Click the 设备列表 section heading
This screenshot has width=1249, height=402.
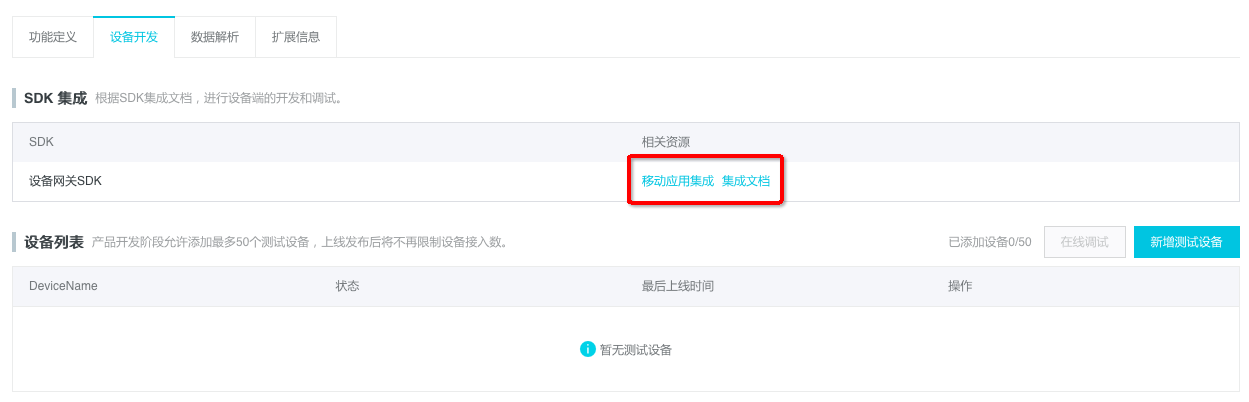pyautogui.click(x=54, y=242)
